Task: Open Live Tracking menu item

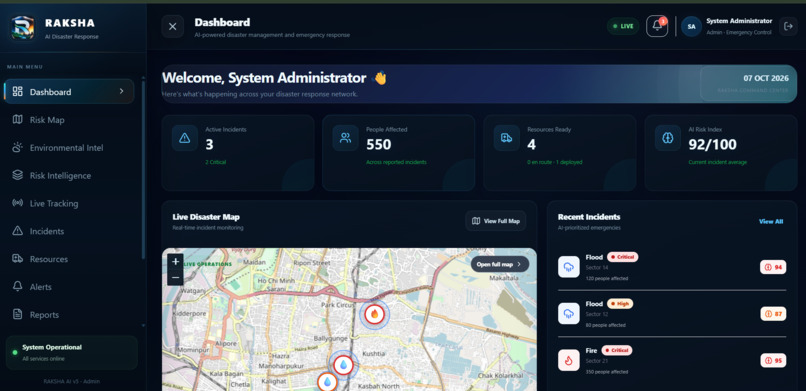Action: (69, 203)
